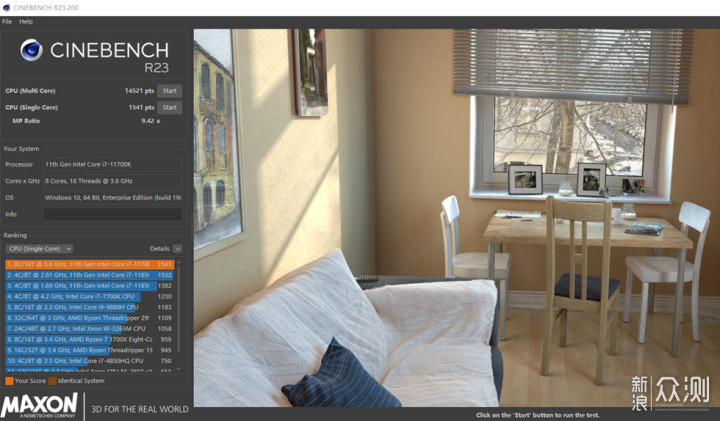The image size is (720, 421).
Task: Select ranking row 3 at 1.69 GHz
Action: 90,286
